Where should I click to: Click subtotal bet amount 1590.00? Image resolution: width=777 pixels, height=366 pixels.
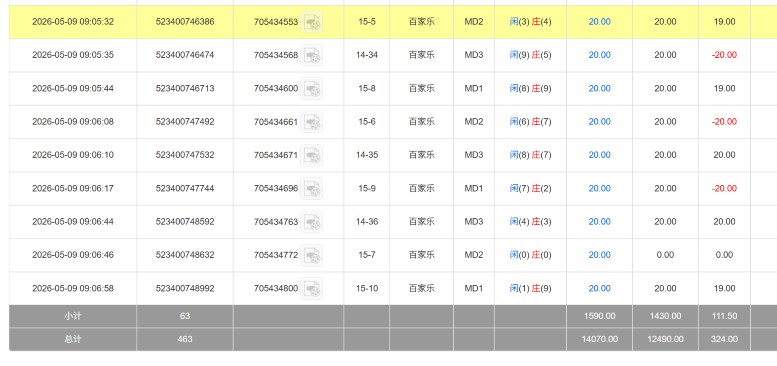(599, 316)
